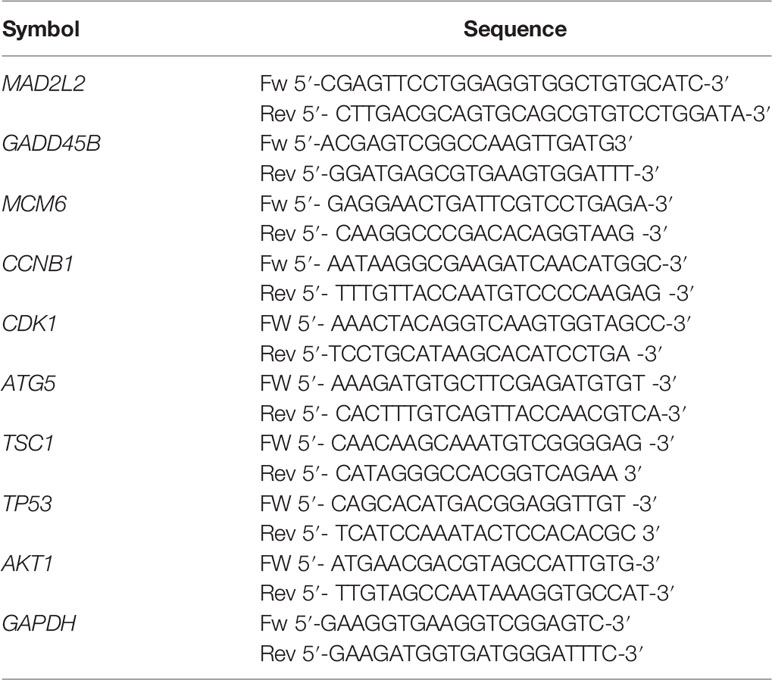The height and width of the screenshot is (680, 772).
Task: Select the MAD2L2 gene symbol
Action: [44, 84]
